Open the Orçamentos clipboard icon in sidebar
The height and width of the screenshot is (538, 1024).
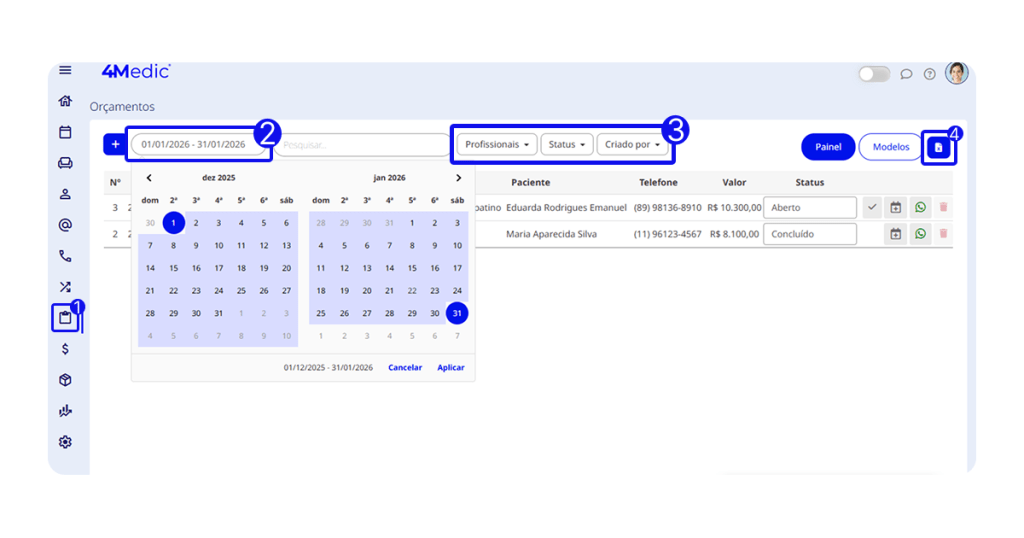pyautogui.click(x=65, y=319)
